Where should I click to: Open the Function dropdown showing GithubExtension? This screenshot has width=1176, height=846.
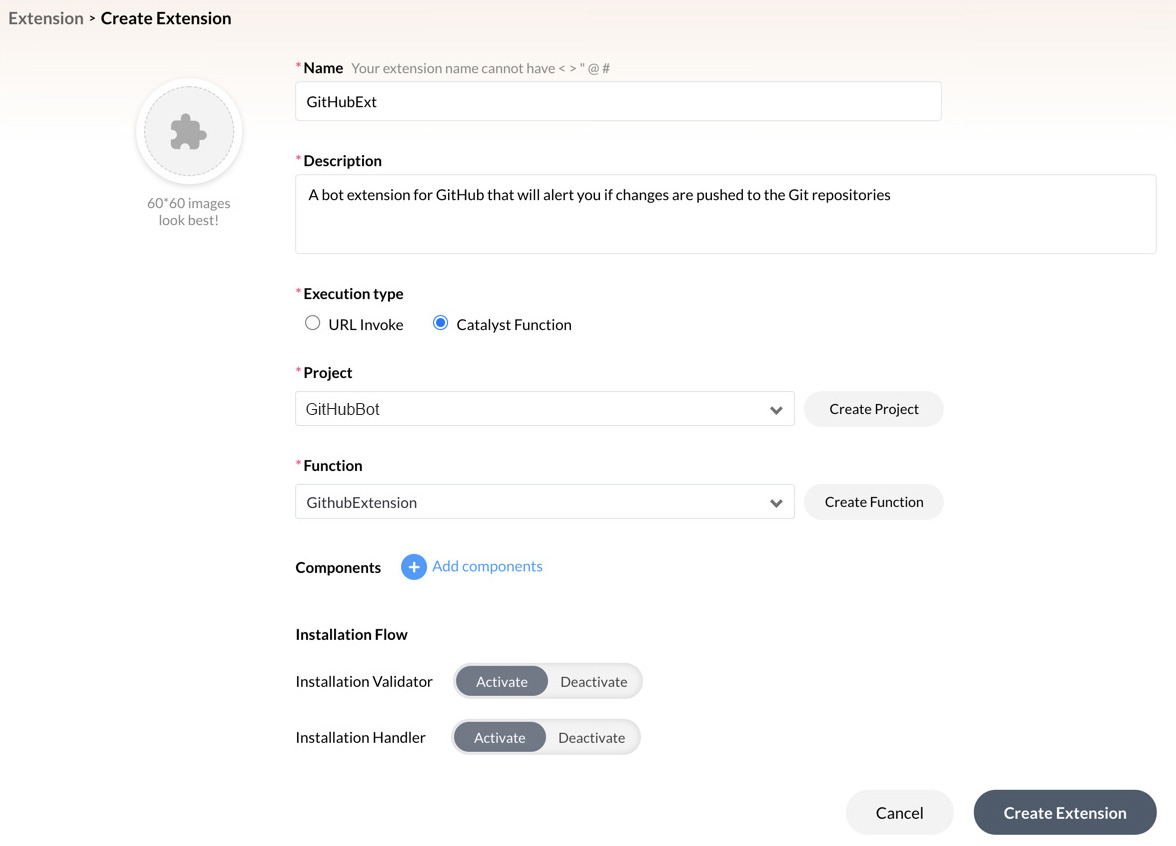click(544, 501)
